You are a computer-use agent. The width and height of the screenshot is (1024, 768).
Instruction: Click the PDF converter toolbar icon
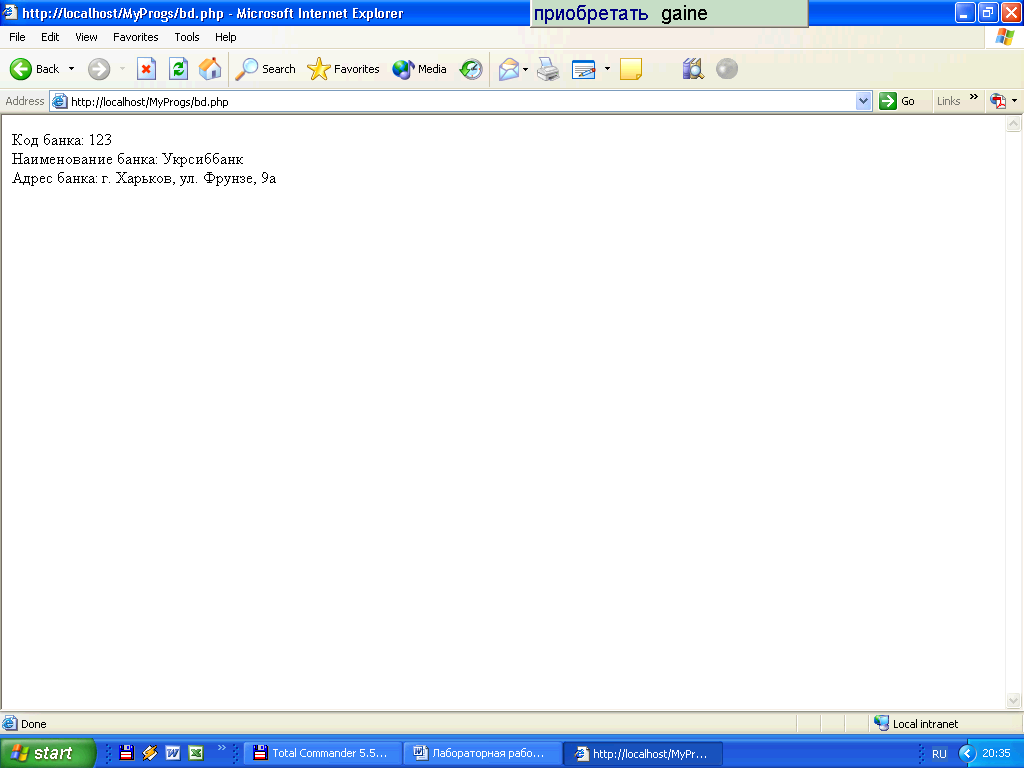pos(998,101)
